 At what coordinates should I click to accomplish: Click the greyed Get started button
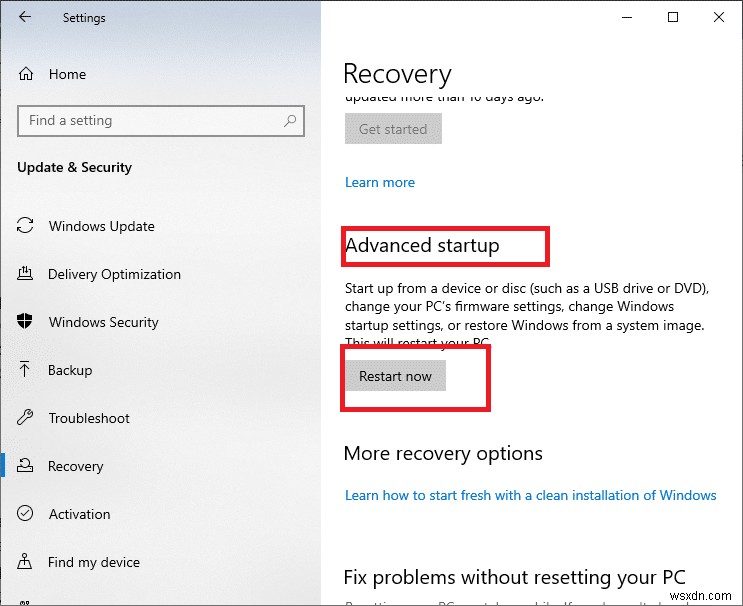pos(393,129)
